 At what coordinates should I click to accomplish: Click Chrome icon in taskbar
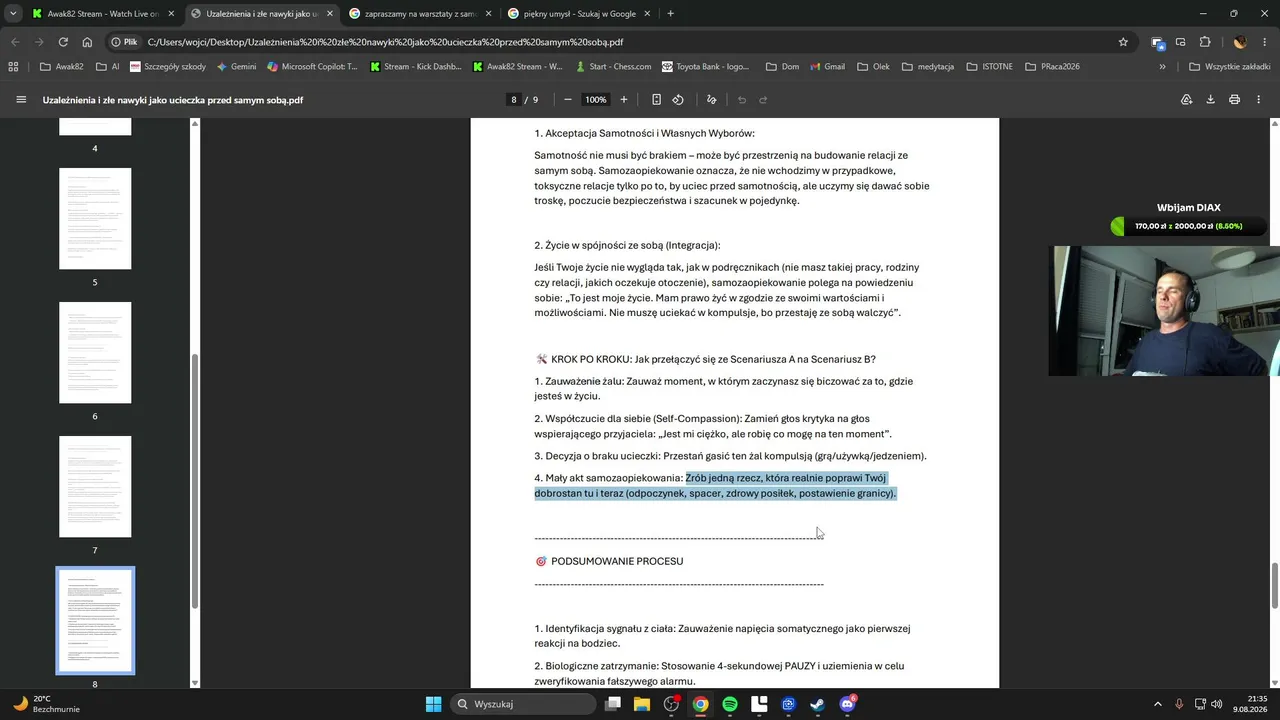700,704
